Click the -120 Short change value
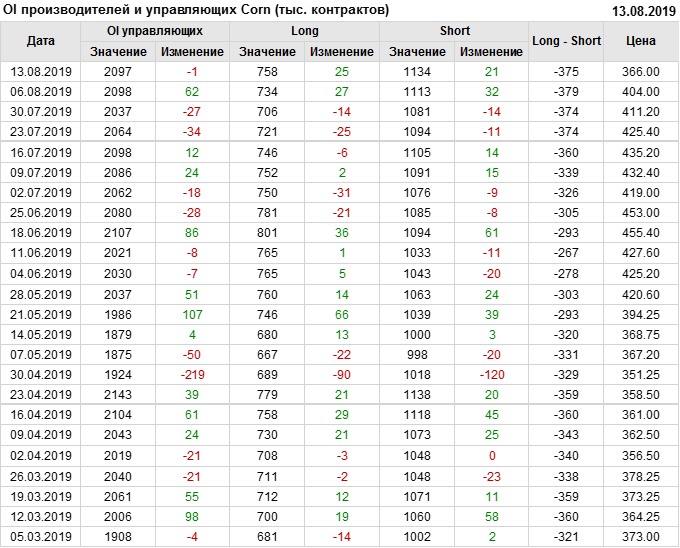 pyautogui.click(x=492, y=374)
